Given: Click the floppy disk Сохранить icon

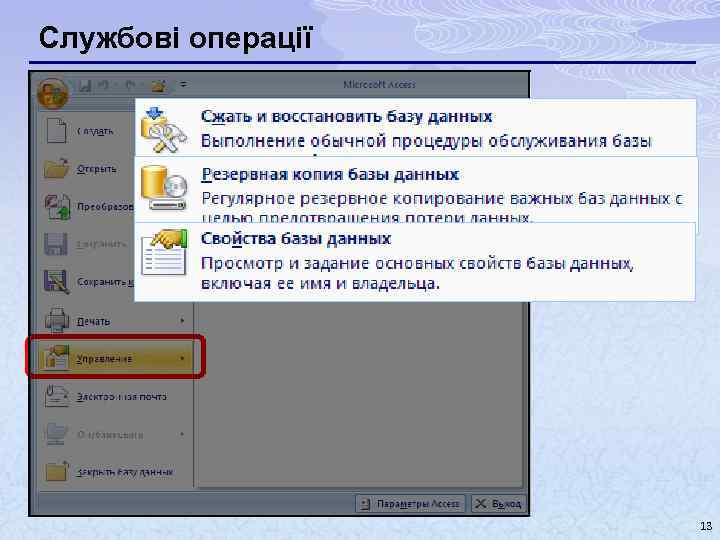Looking at the screenshot, I should (x=56, y=244).
